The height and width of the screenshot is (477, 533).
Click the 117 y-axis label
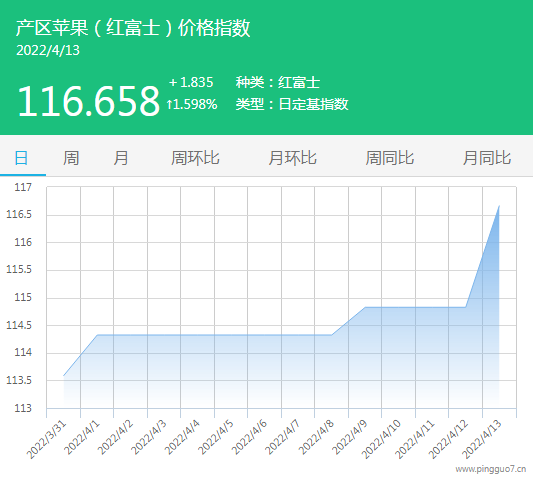(x=23, y=187)
